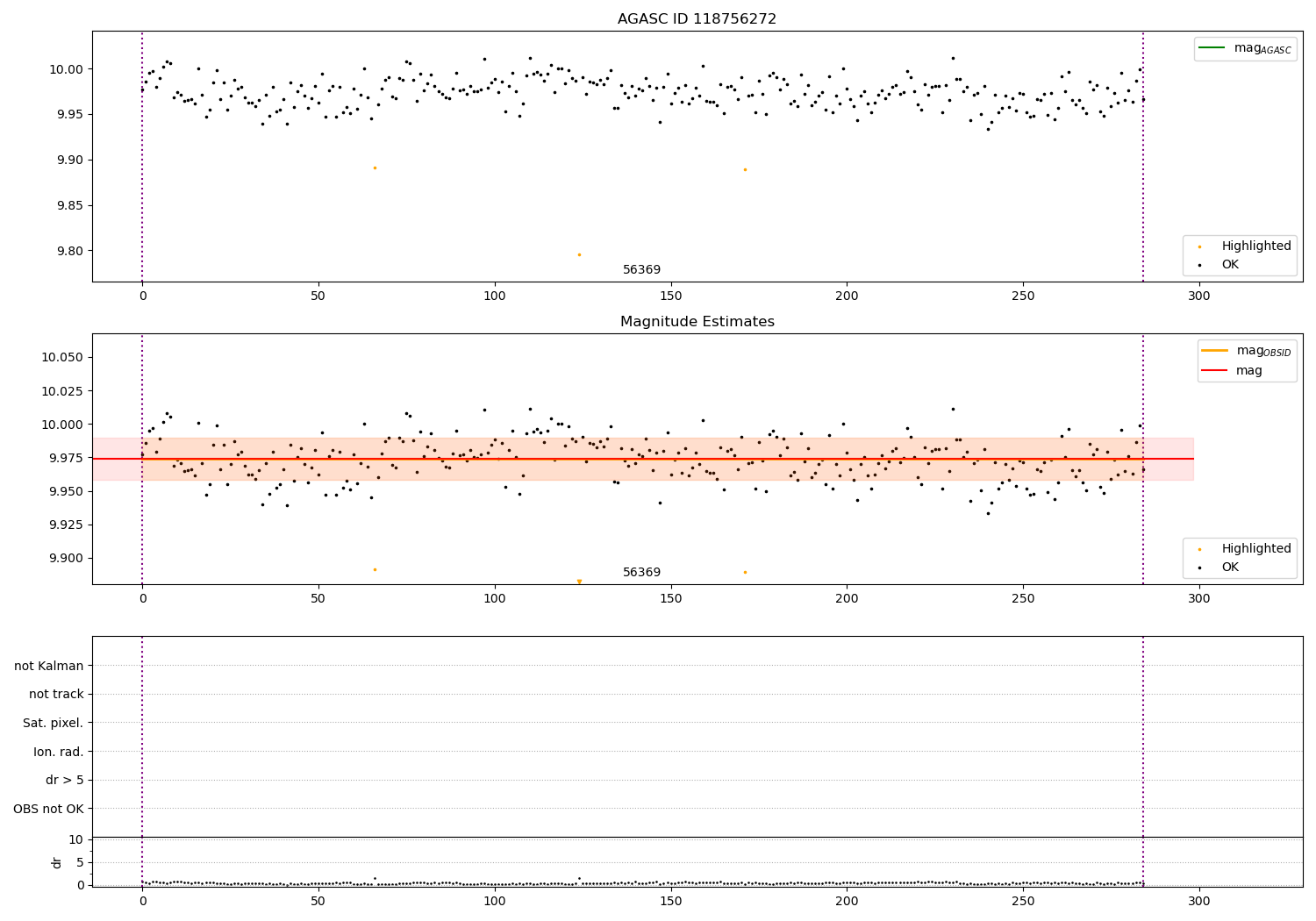Click the green mag AGASC legend line
The width and height of the screenshot is (1316, 921).
click(1213, 47)
